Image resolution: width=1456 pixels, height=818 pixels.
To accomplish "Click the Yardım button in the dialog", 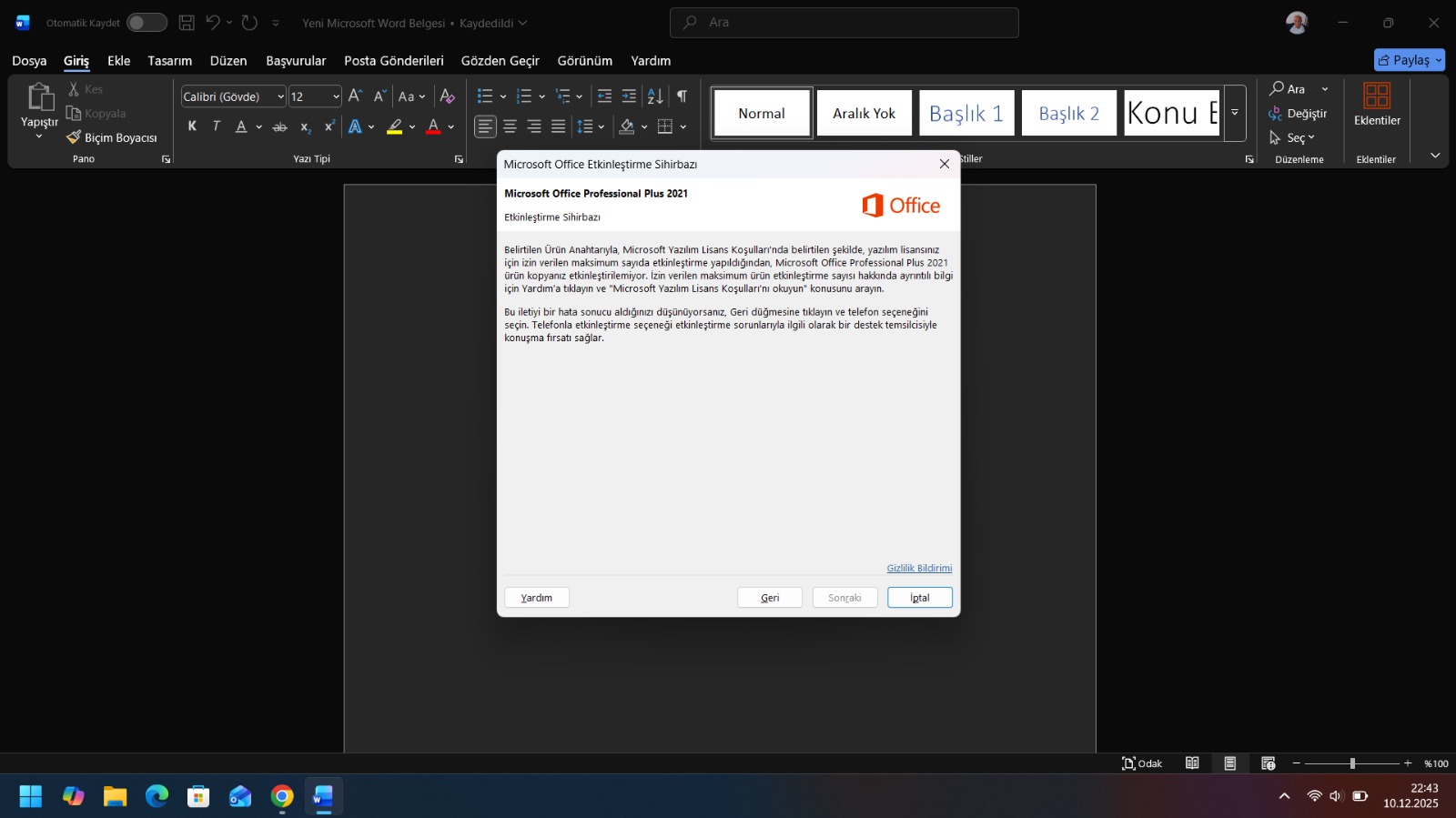I will (537, 598).
